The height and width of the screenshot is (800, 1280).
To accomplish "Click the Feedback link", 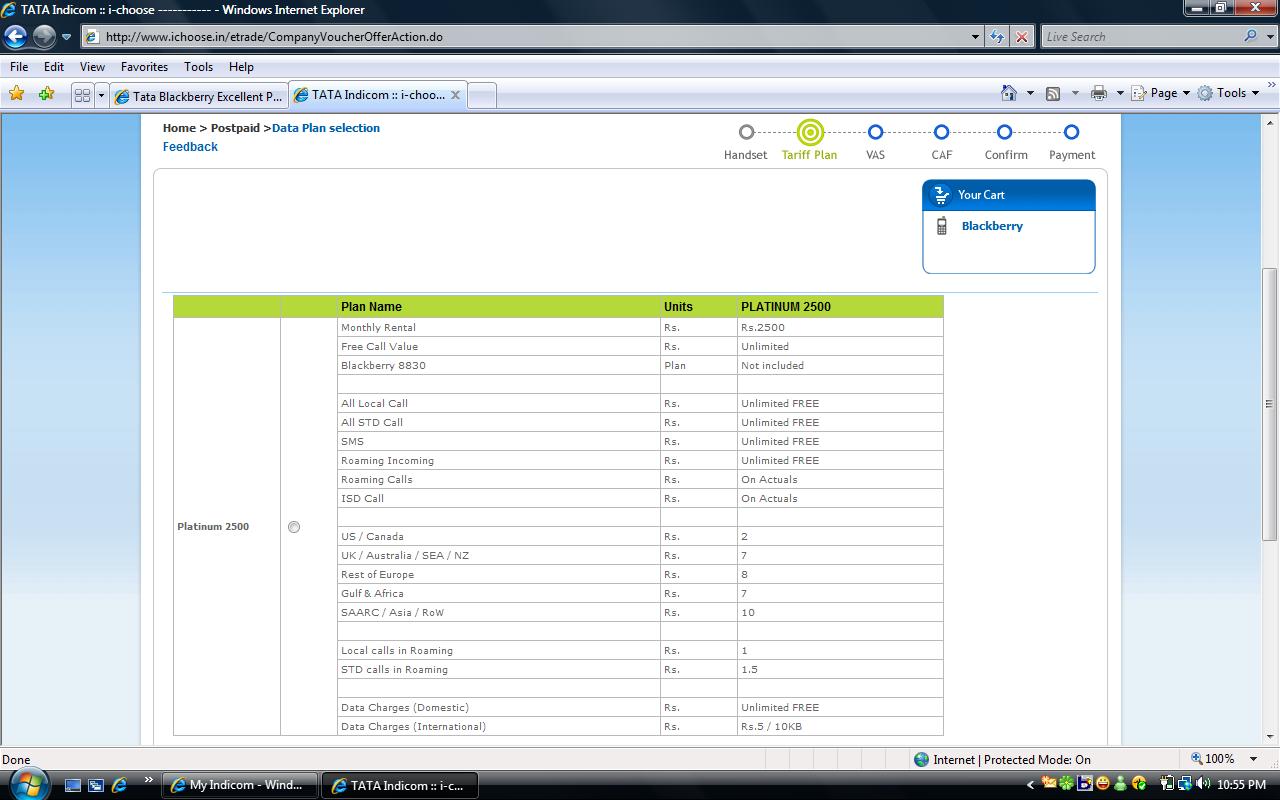I will 190,147.
